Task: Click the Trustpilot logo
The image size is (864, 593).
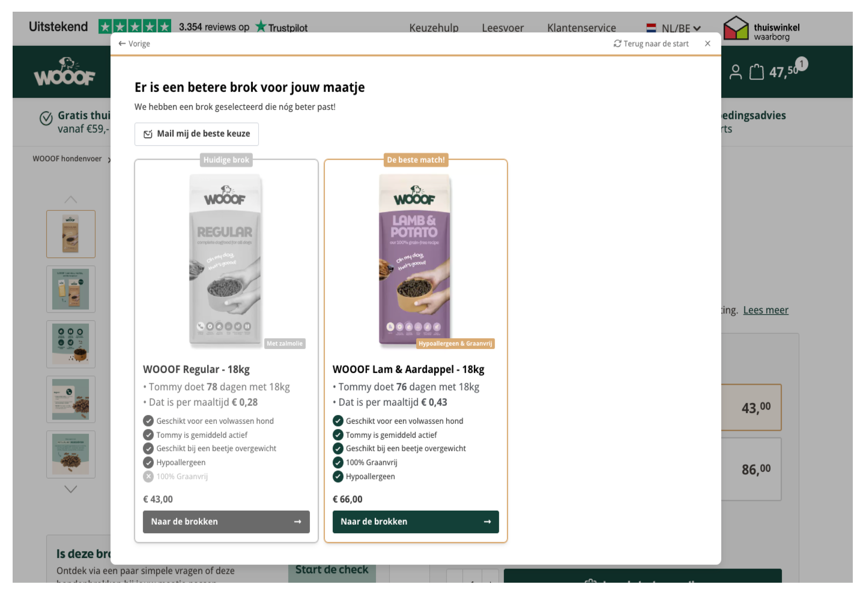Action: [x=282, y=27]
